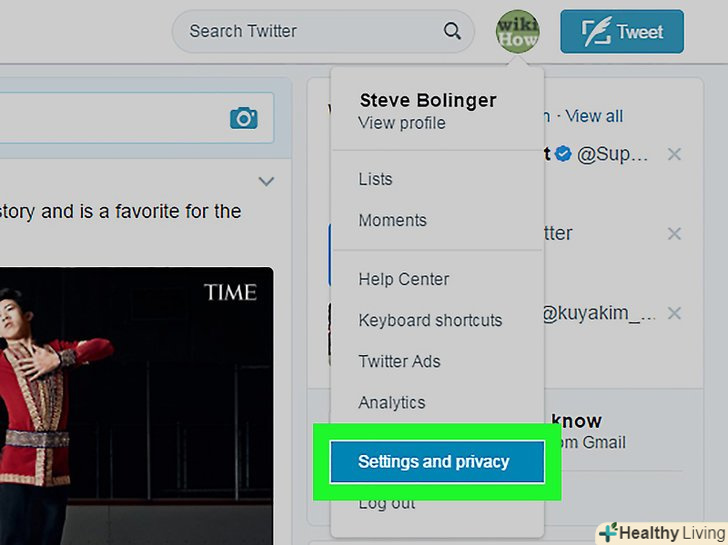Select Moments from the dropdown menu
Image resolution: width=728 pixels, height=545 pixels.
point(392,220)
